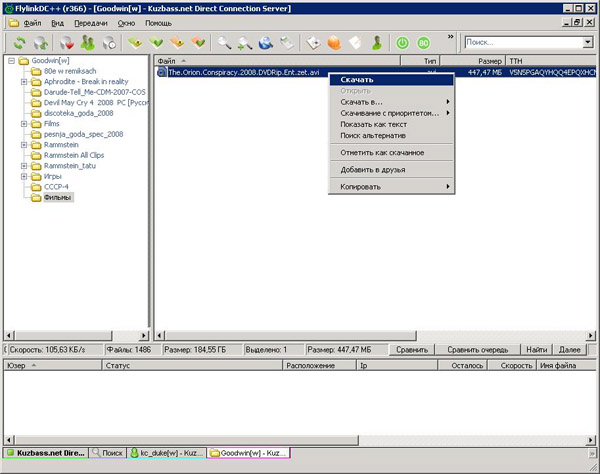Open finished downloads via green checkmark box icon
The height and width of the screenshot is (474, 600).
(156, 43)
